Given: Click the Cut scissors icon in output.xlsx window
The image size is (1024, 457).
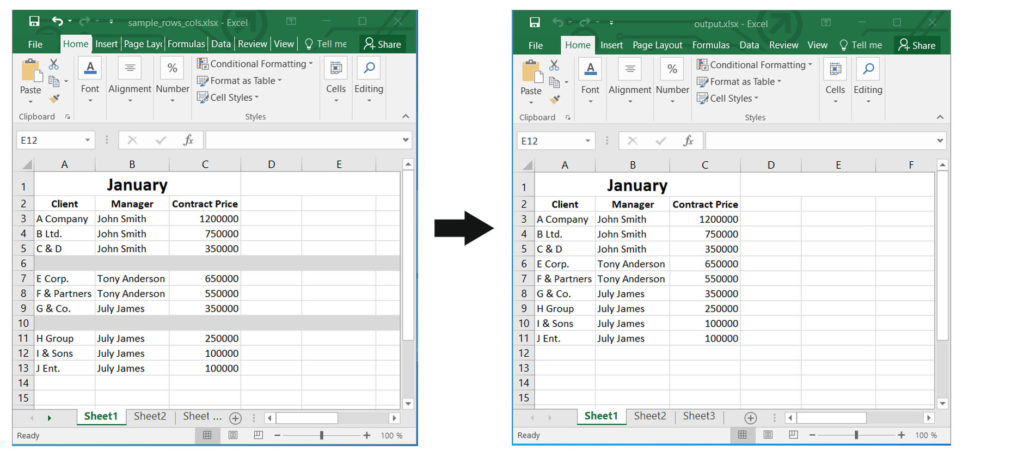Looking at the screenshot, I should tap(554, 65).
